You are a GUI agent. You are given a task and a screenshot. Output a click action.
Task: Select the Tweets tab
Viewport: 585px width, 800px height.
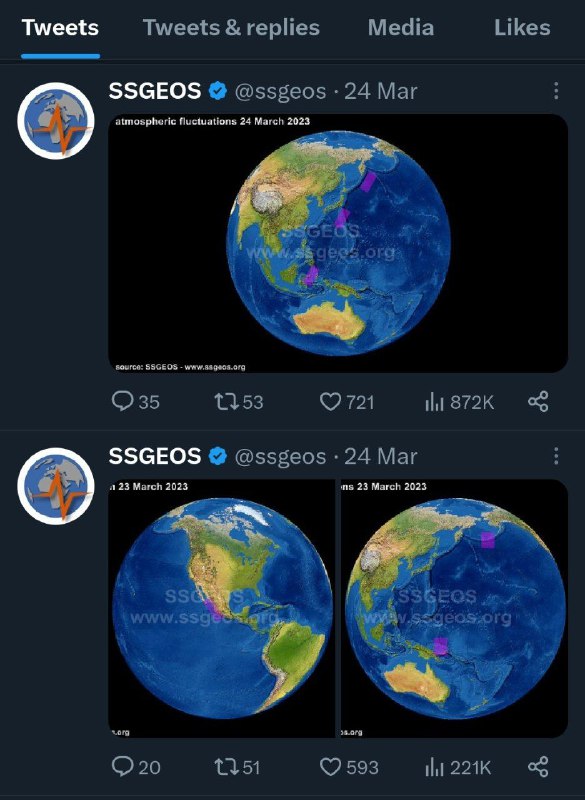[60, 28]
